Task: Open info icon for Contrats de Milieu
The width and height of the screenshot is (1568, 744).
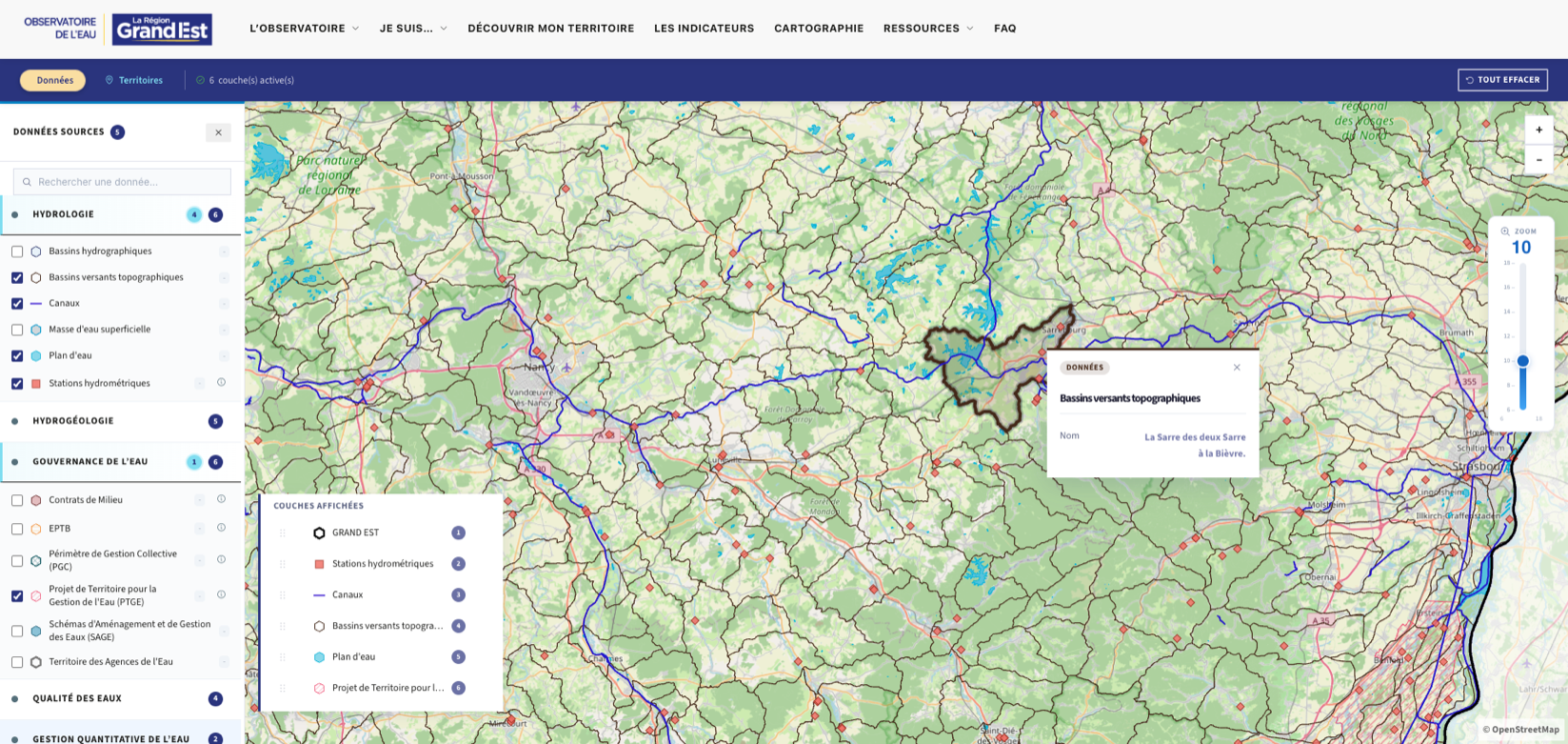Action: click(221, 499)
